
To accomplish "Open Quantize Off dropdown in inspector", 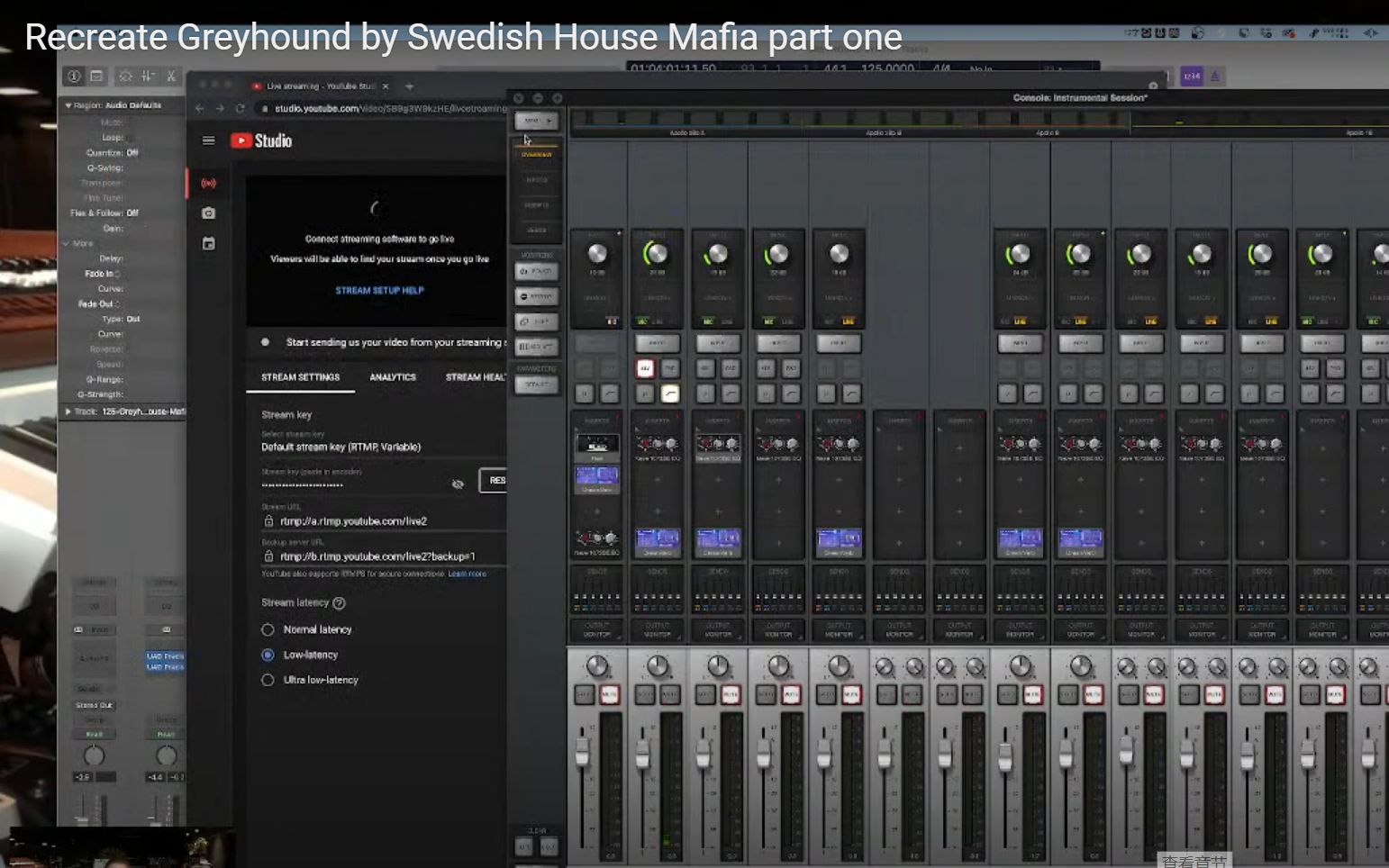I will (132, 153).
